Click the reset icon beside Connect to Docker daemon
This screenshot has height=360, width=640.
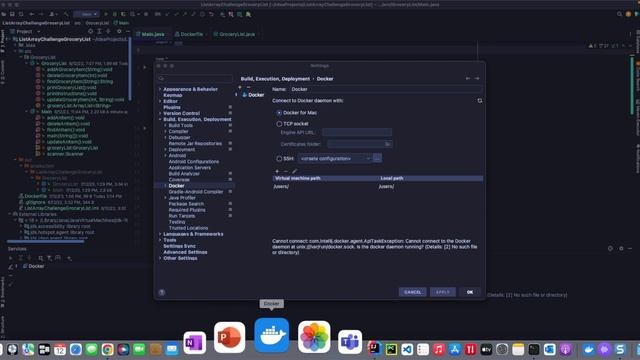[480, 100]
